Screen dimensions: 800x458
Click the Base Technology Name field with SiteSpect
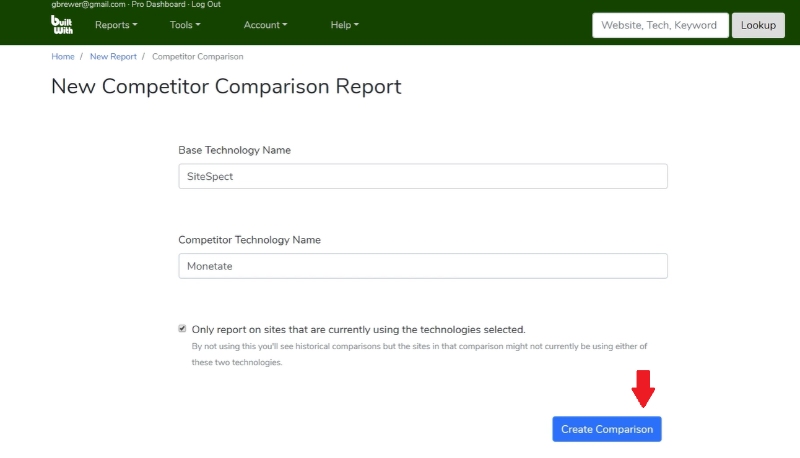coord(422,176)
